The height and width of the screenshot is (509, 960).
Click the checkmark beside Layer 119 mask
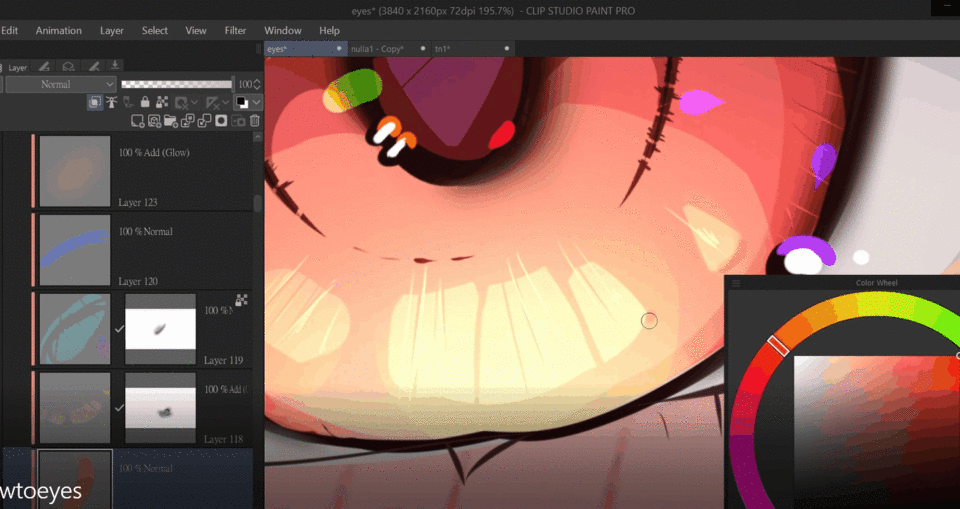coord(119,329)
